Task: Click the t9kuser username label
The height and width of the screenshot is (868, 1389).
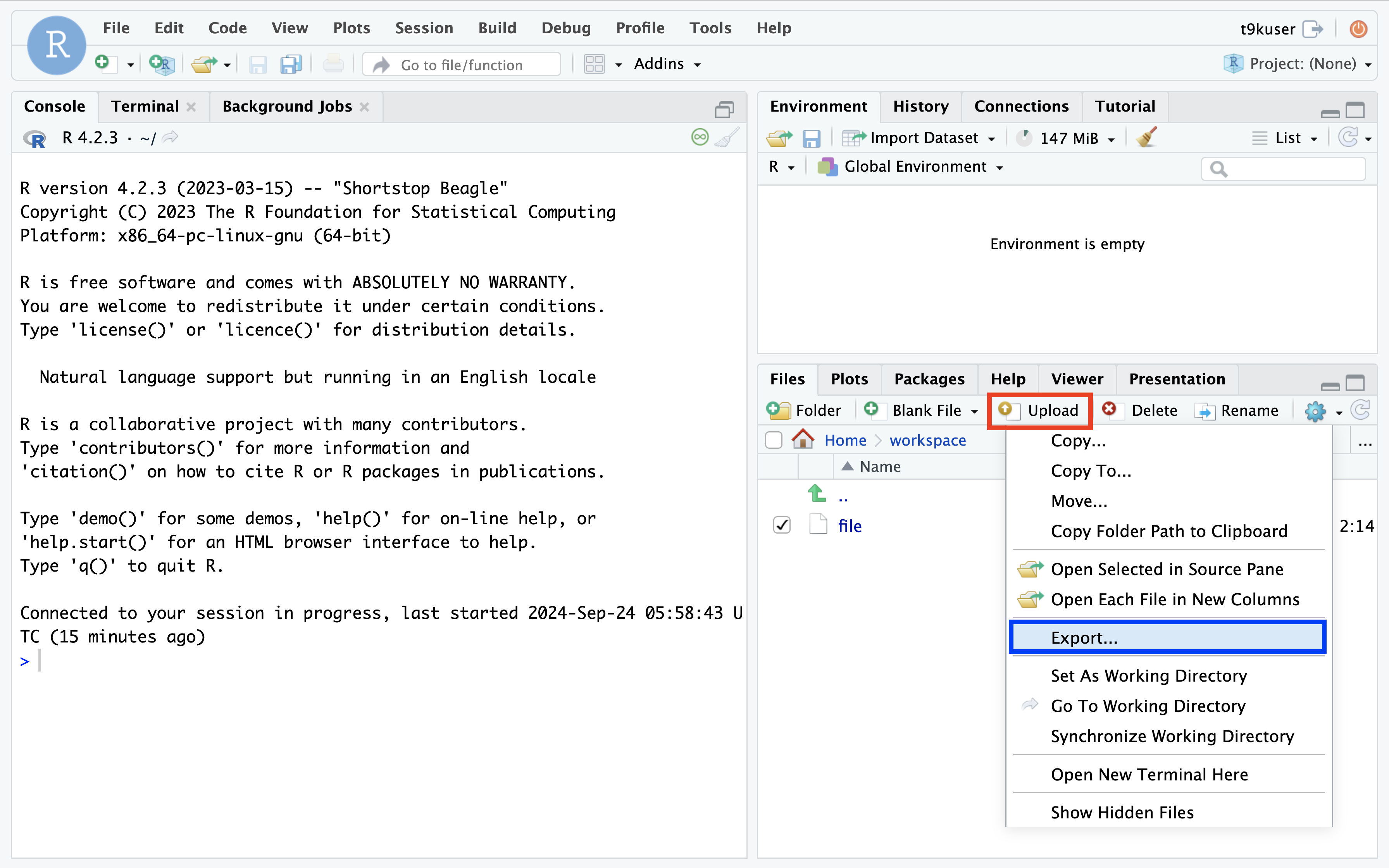Action: click(1267, 29)
